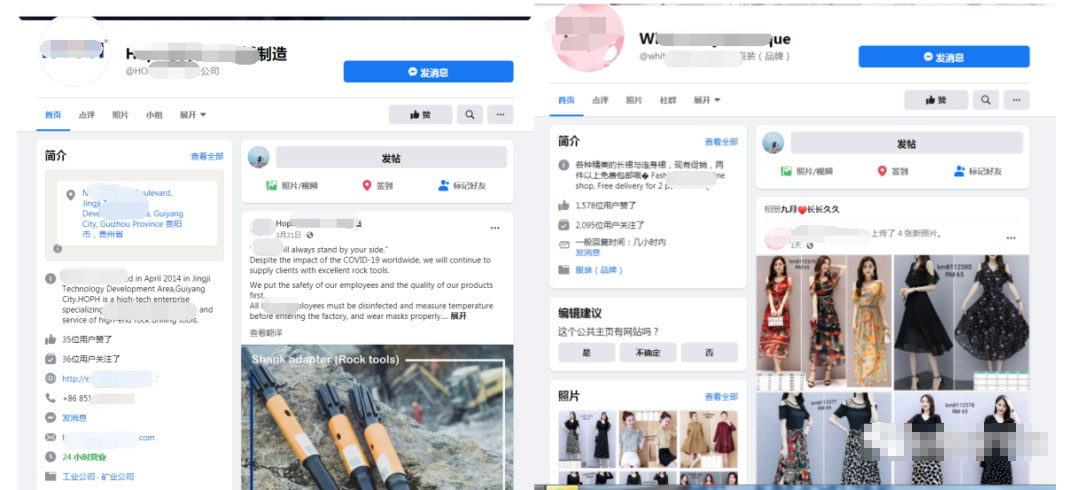Click 发消息 link under the reply time
1080x490 pixels.
tap(588, 253)
